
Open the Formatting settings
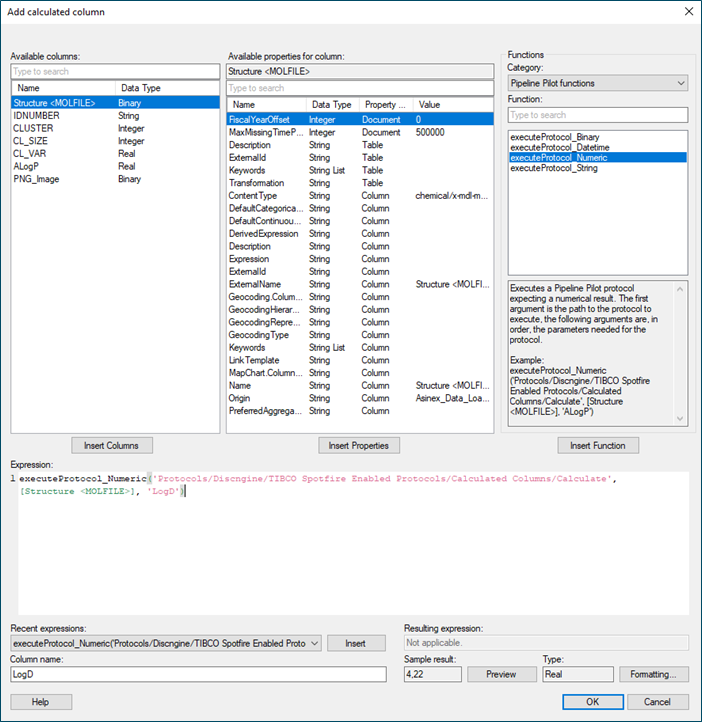654,674
